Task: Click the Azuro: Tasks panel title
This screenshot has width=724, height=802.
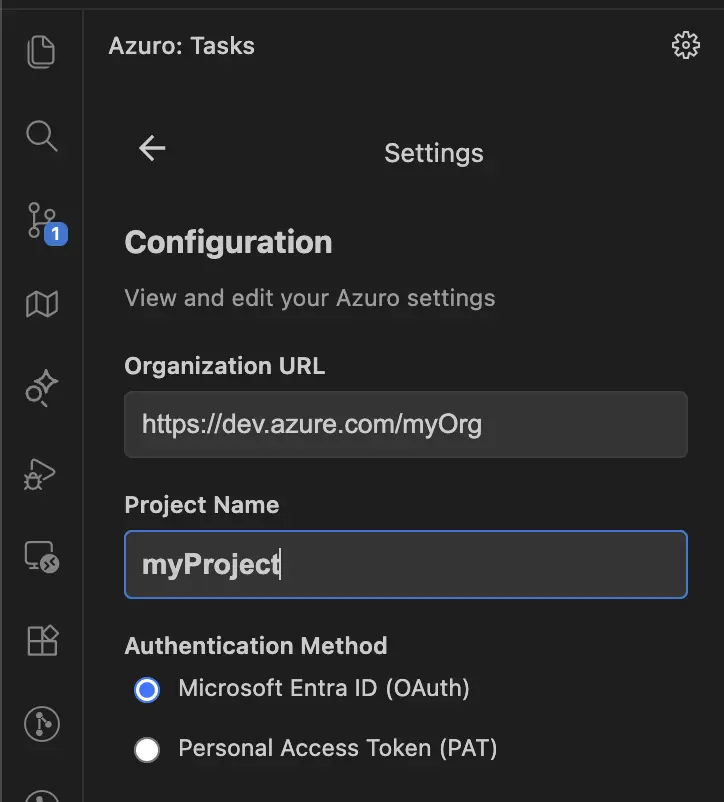Action: click(182, 46)
